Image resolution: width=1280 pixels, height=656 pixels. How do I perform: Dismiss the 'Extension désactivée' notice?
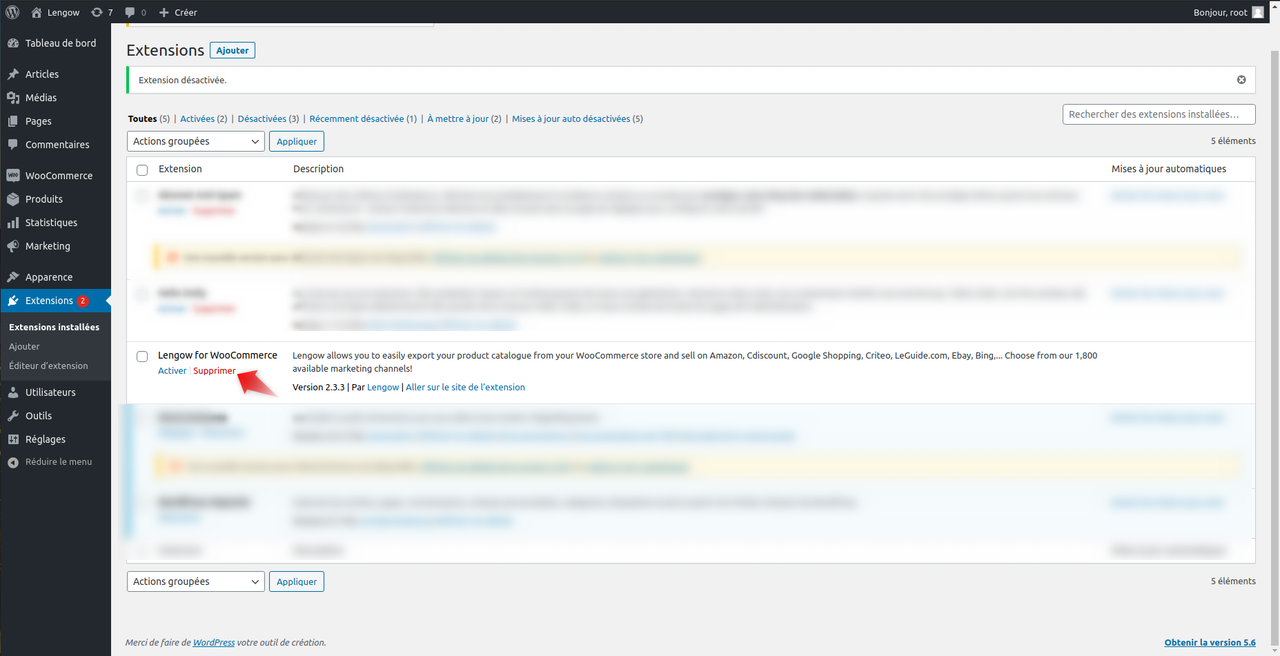coord(1241,80)
